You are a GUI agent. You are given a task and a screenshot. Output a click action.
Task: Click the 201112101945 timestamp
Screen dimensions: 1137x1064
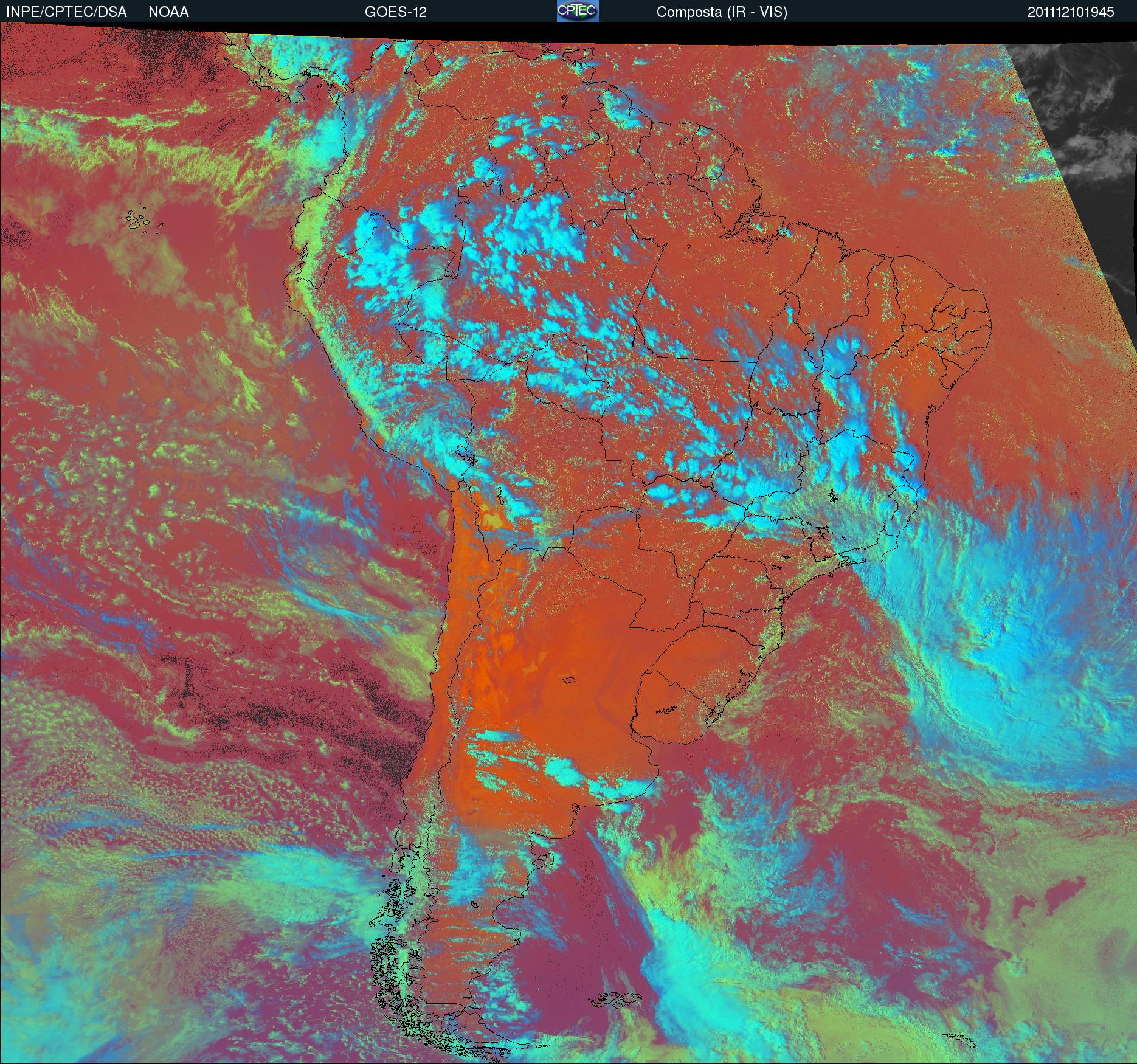pos(1071,12)
